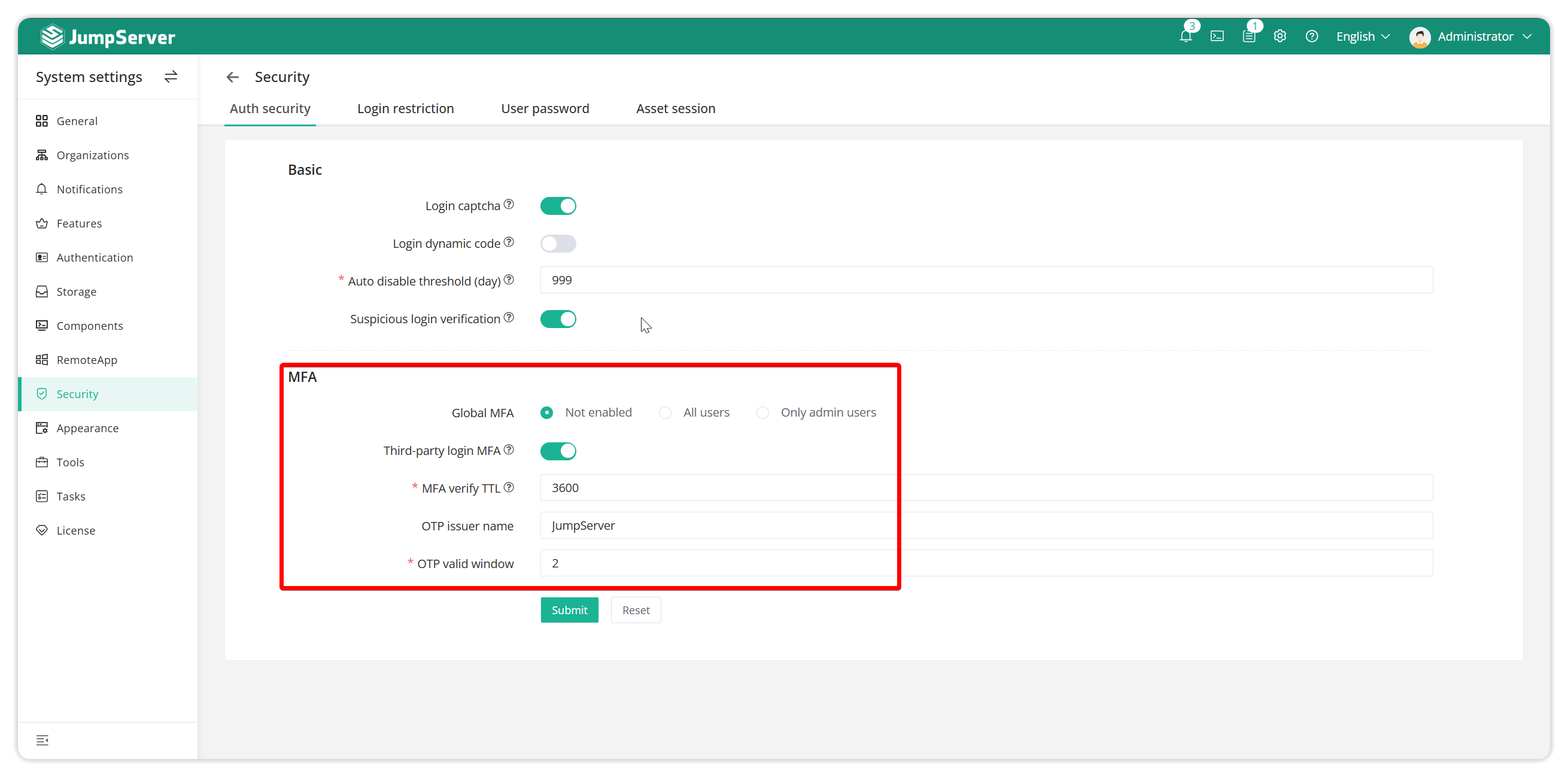Open General settings in the sidebar
1568x771 pixels.
(x=108, y=120)
